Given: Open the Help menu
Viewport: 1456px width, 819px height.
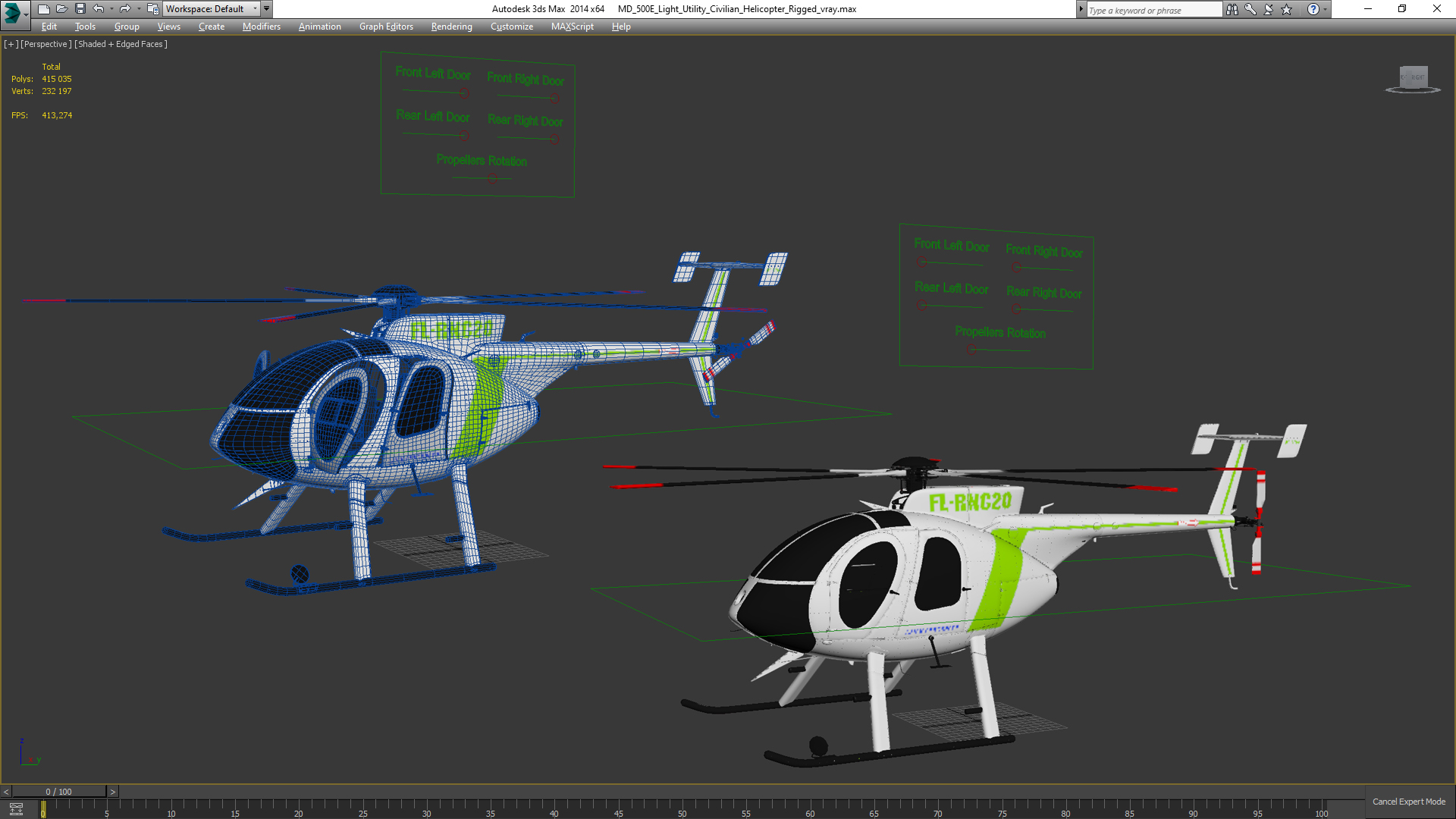Looking at the screenshot, I should pyautogui.click(x=621, y=27).
